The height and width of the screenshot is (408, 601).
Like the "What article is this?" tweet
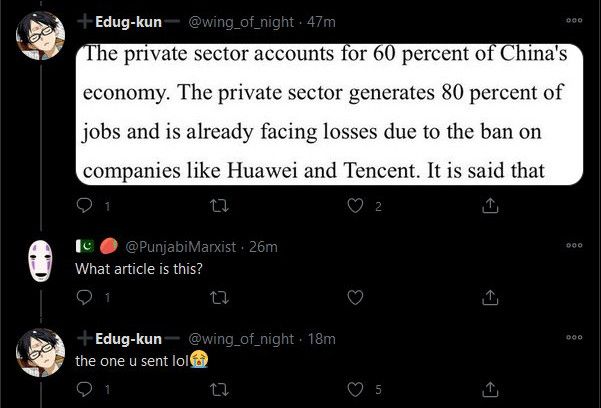(x=353, y=297)
